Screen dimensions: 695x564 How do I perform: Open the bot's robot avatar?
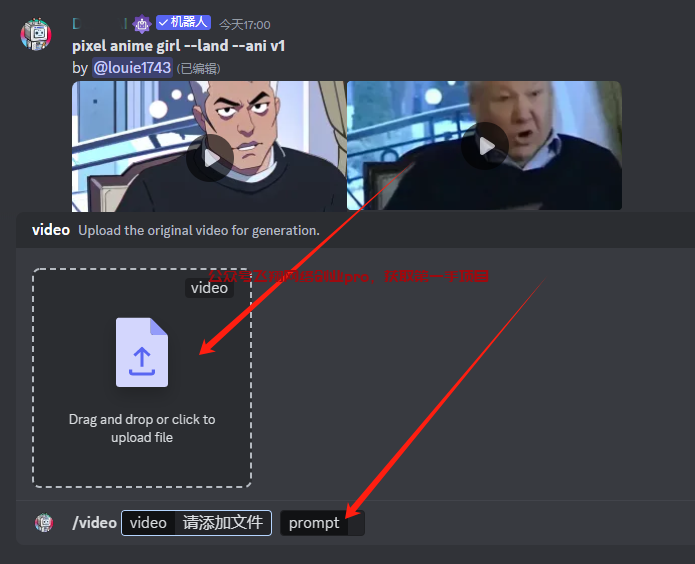pos(36,34)
